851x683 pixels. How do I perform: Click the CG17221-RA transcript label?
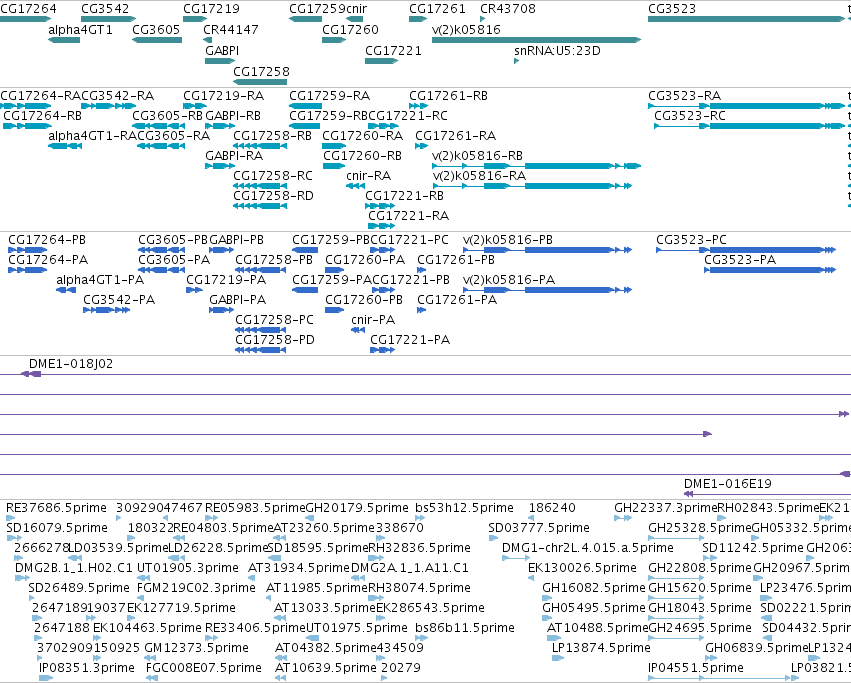point(409,216)
